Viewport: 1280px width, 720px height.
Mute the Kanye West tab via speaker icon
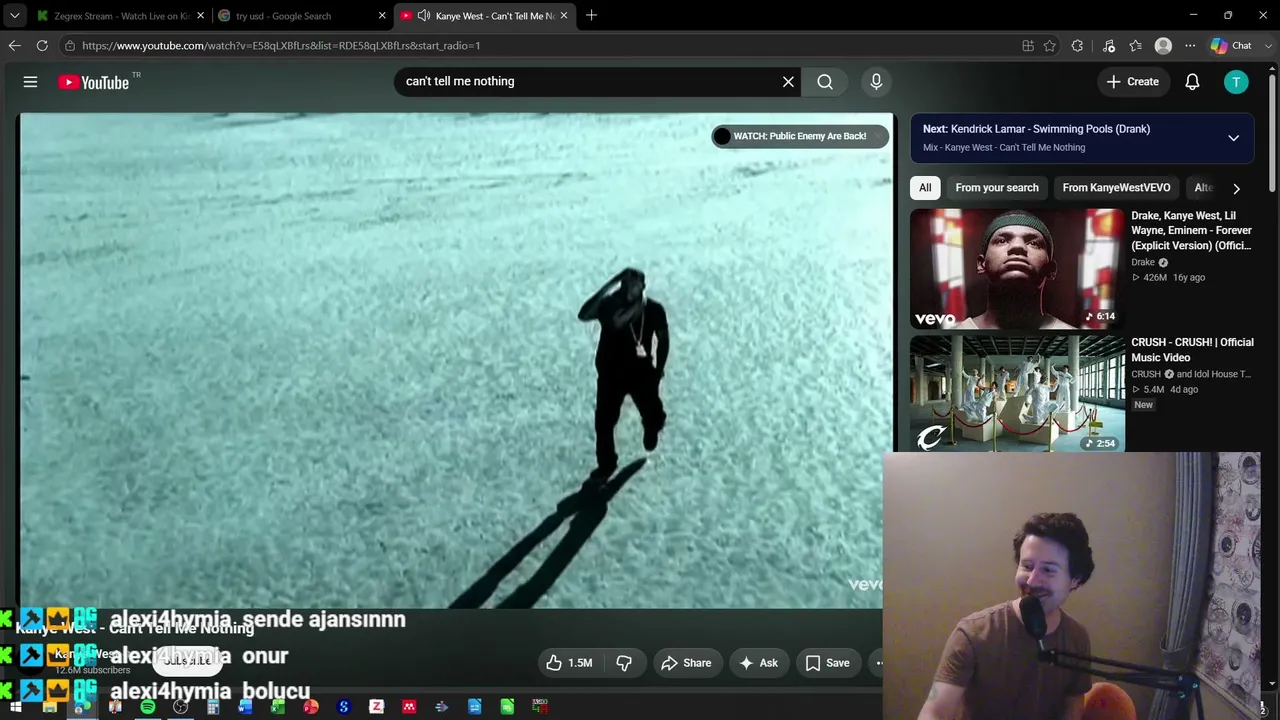coord(424,16)
